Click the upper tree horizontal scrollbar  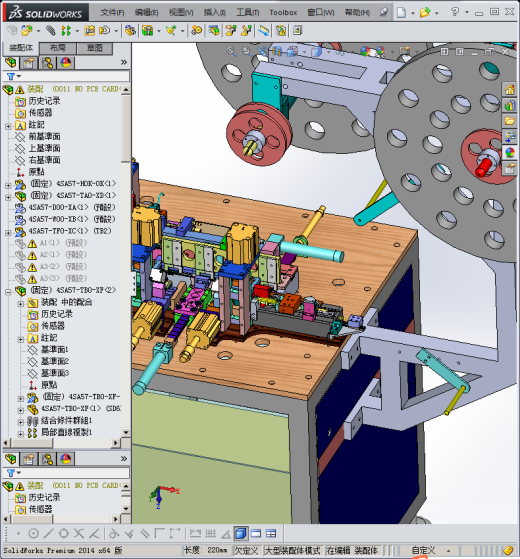pos(61,443)
